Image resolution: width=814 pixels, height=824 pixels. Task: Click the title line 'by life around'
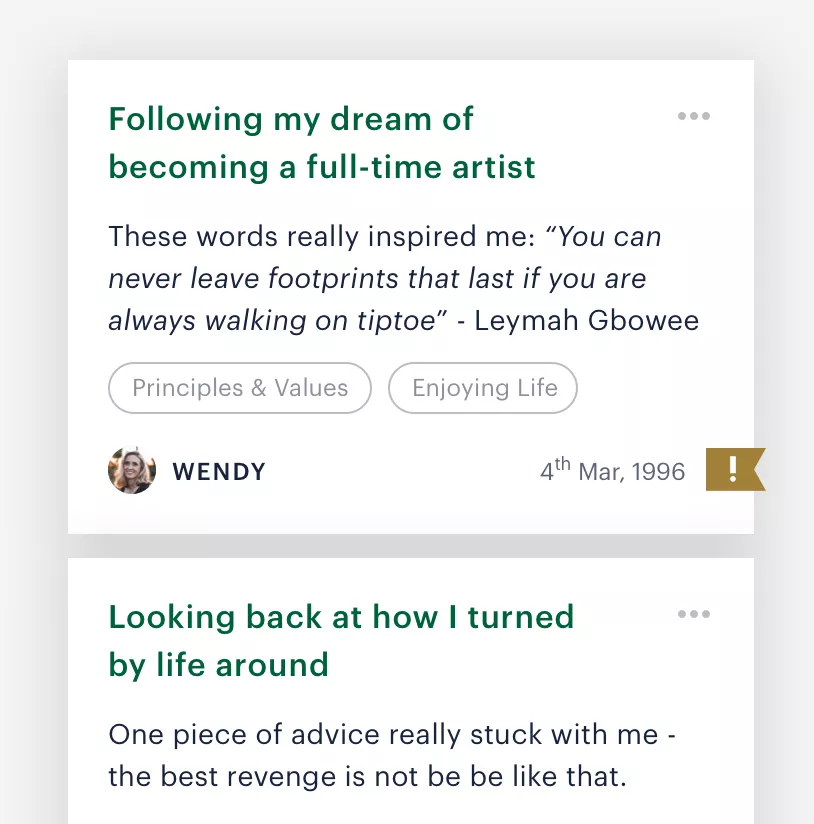click(x=219, y=665)
